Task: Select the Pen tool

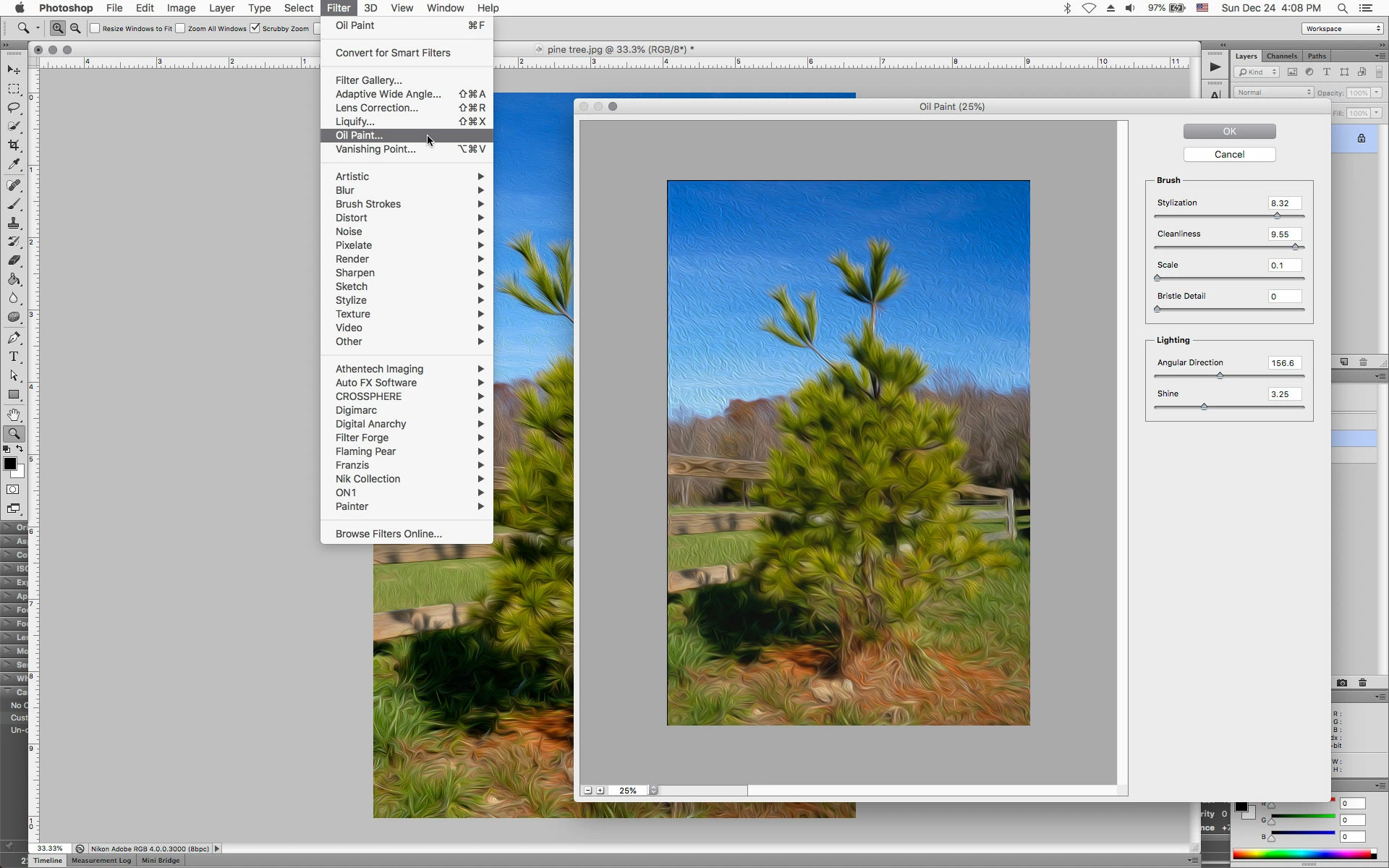Action: (x=14, y=338)
